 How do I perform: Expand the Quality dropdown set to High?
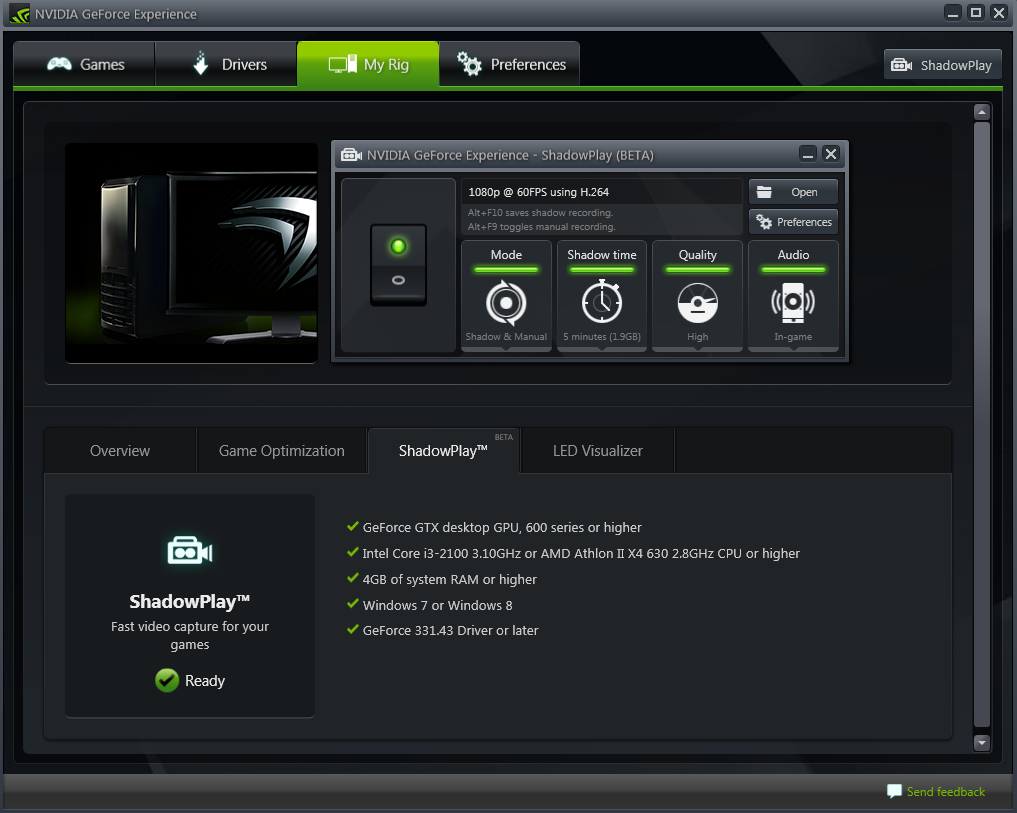coord(697,296)
